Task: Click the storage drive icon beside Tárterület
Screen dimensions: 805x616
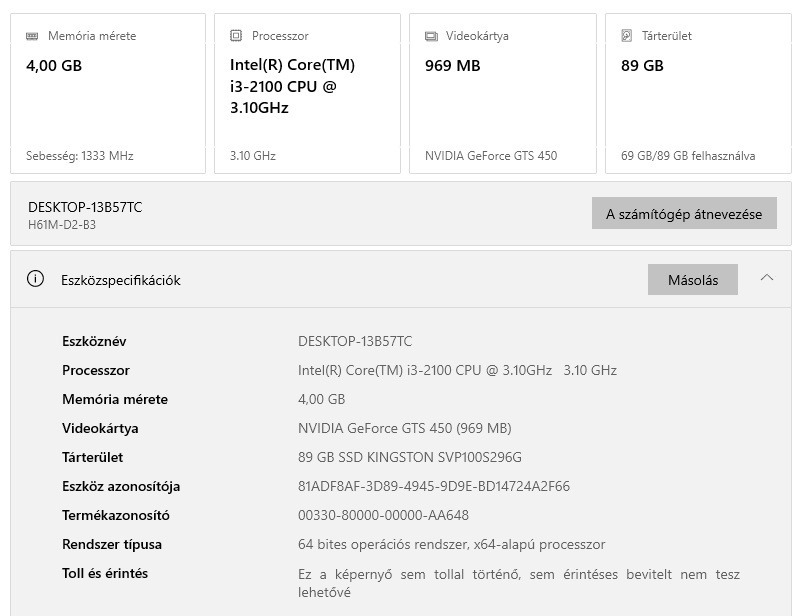Action: pos(627,36)
